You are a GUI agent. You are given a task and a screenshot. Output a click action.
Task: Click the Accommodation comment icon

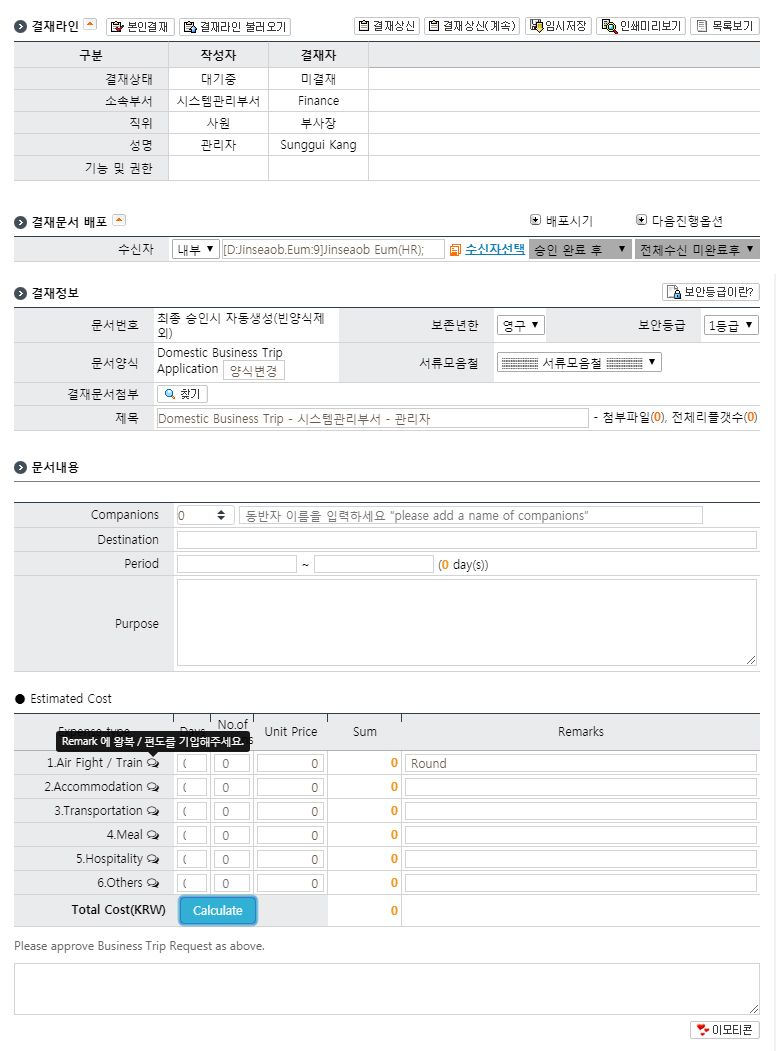(x=153, y=787)
